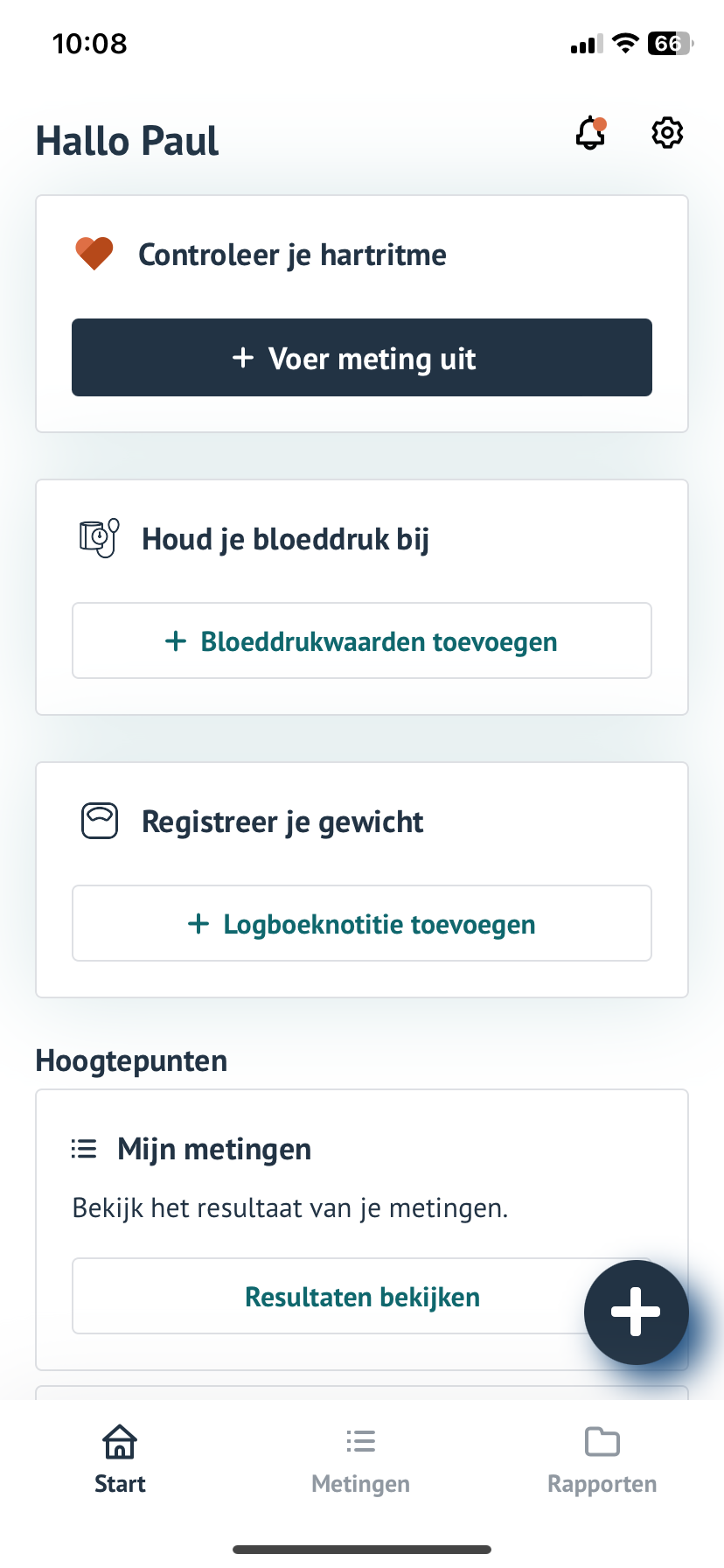Click Bloeddrukwaarden toevoegen
The image size is (724, 1568).
(x=362, y=641)
